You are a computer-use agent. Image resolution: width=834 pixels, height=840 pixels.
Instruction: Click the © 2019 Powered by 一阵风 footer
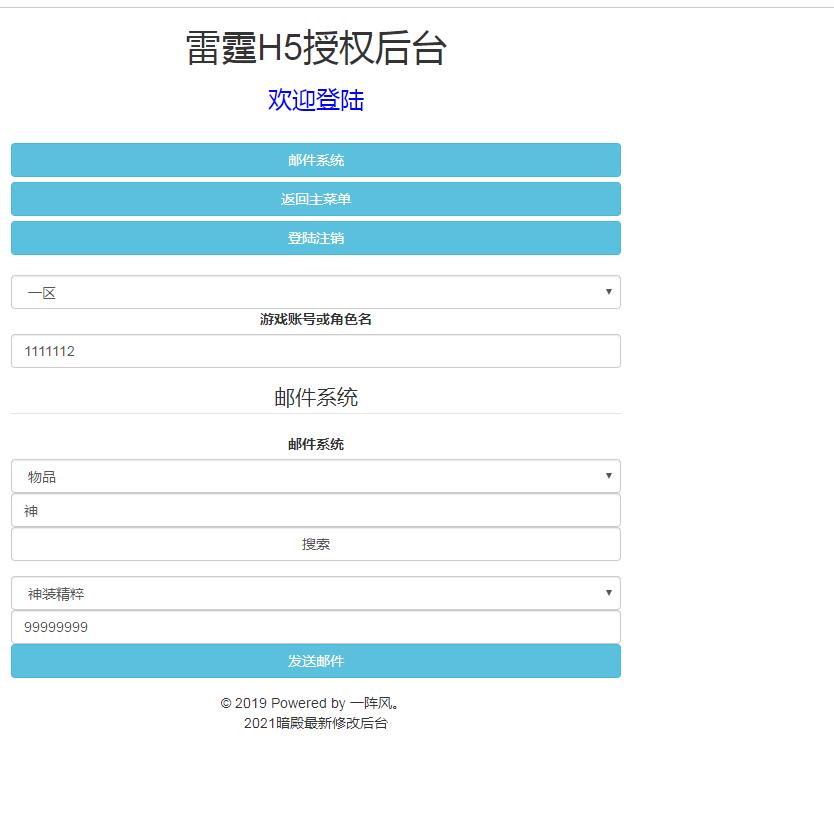pos(311,703)
